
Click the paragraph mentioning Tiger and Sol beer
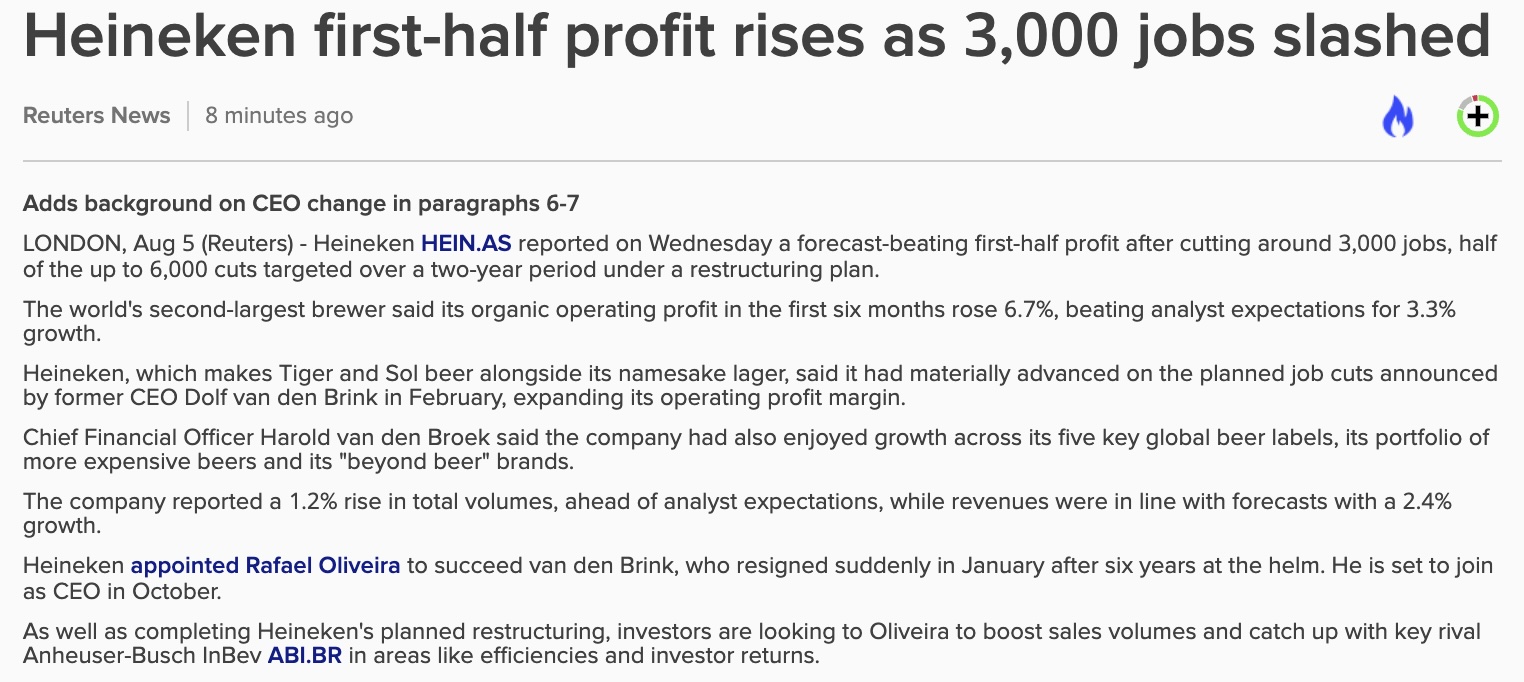click(760, 386)
